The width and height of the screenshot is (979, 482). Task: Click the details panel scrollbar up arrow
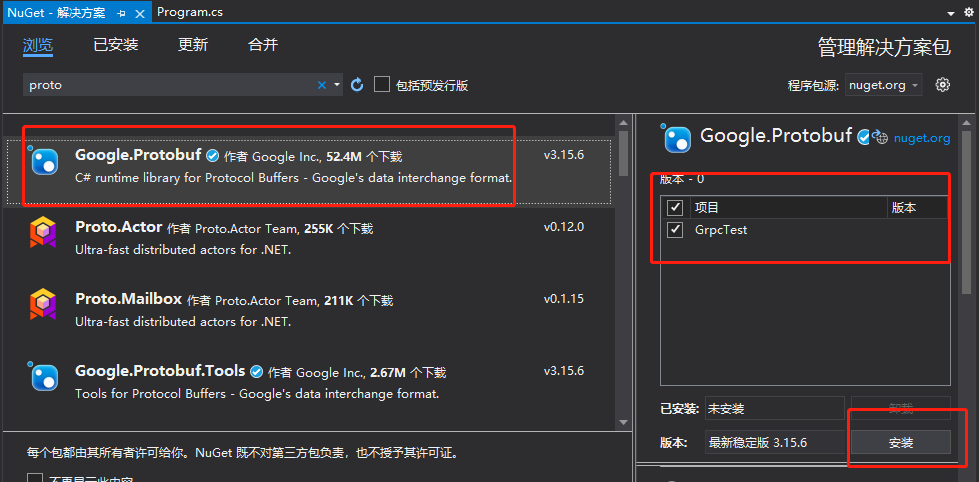pyautogui.click(x=967, y=122)
